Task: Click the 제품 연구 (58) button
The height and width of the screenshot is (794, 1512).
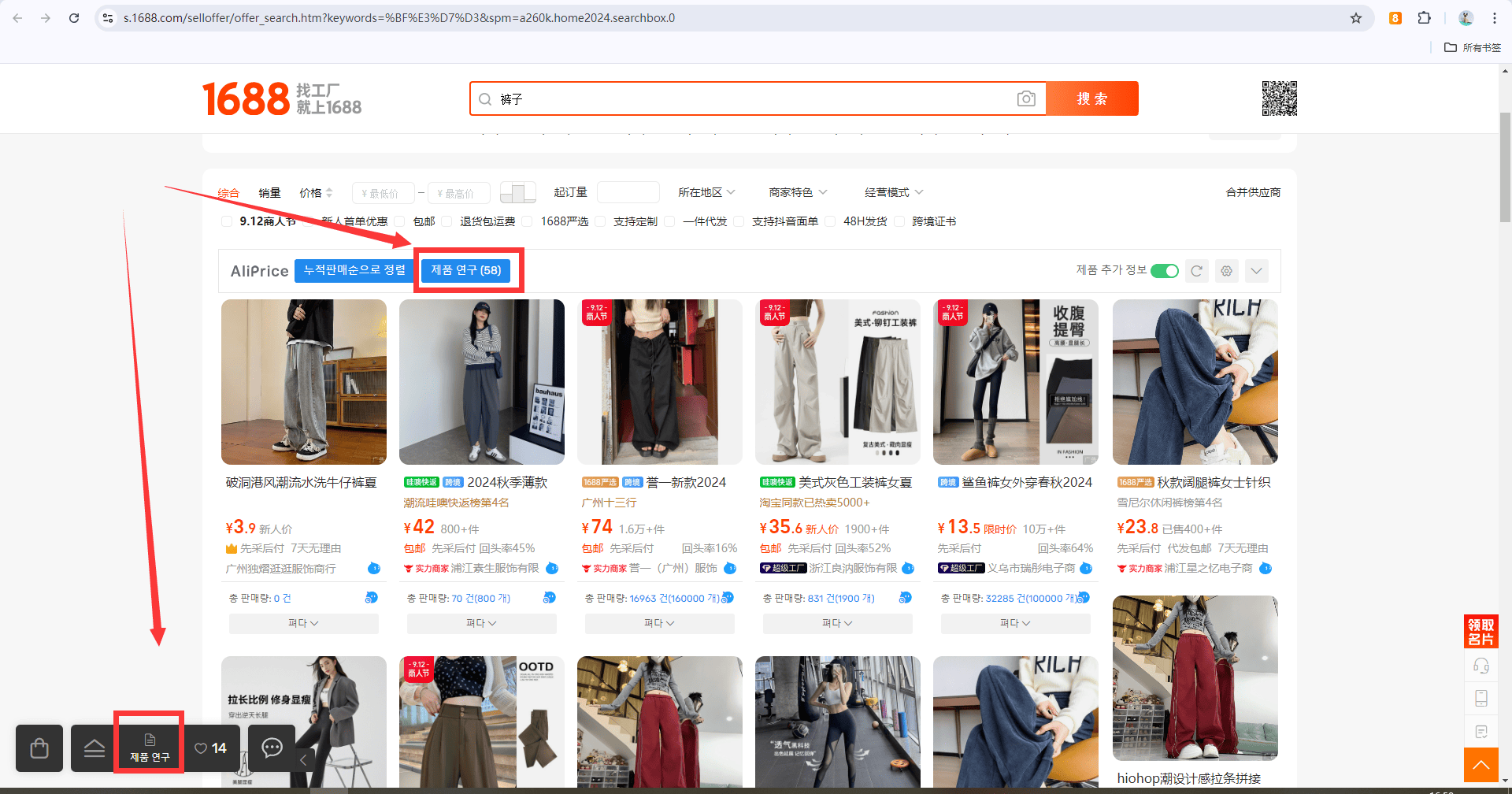Action: [x=466, y=270]
